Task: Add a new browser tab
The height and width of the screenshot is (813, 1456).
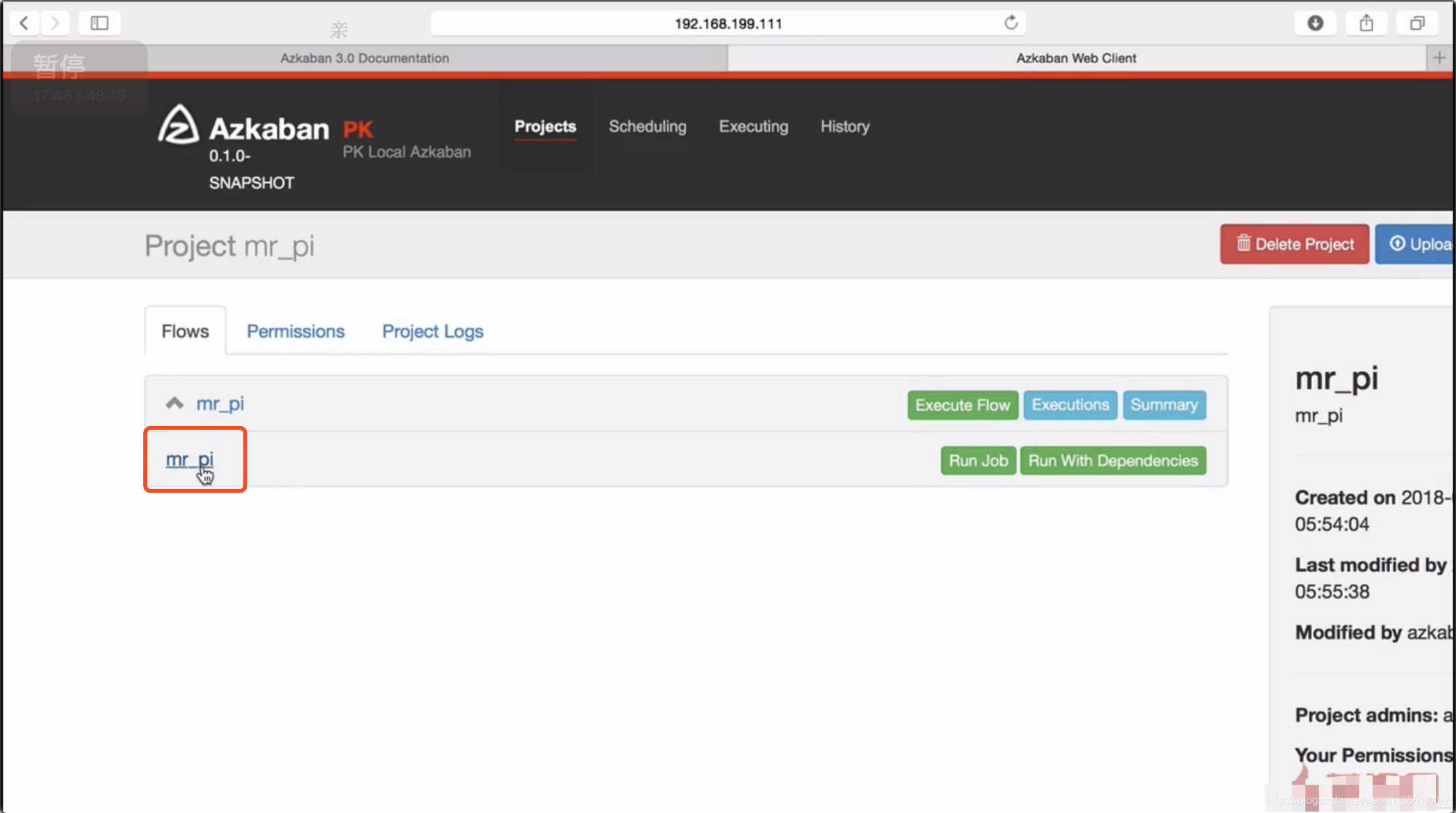Action: point(1439,58)
